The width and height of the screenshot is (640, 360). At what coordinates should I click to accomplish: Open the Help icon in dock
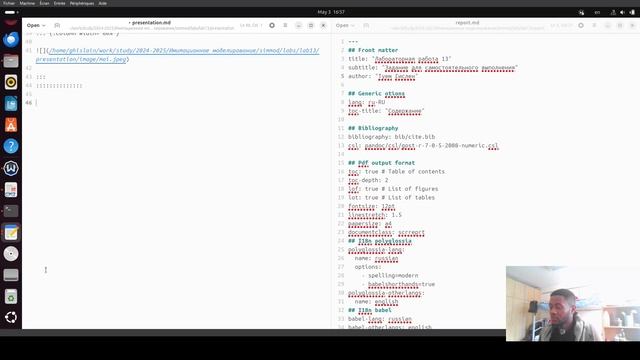point(11,146)
